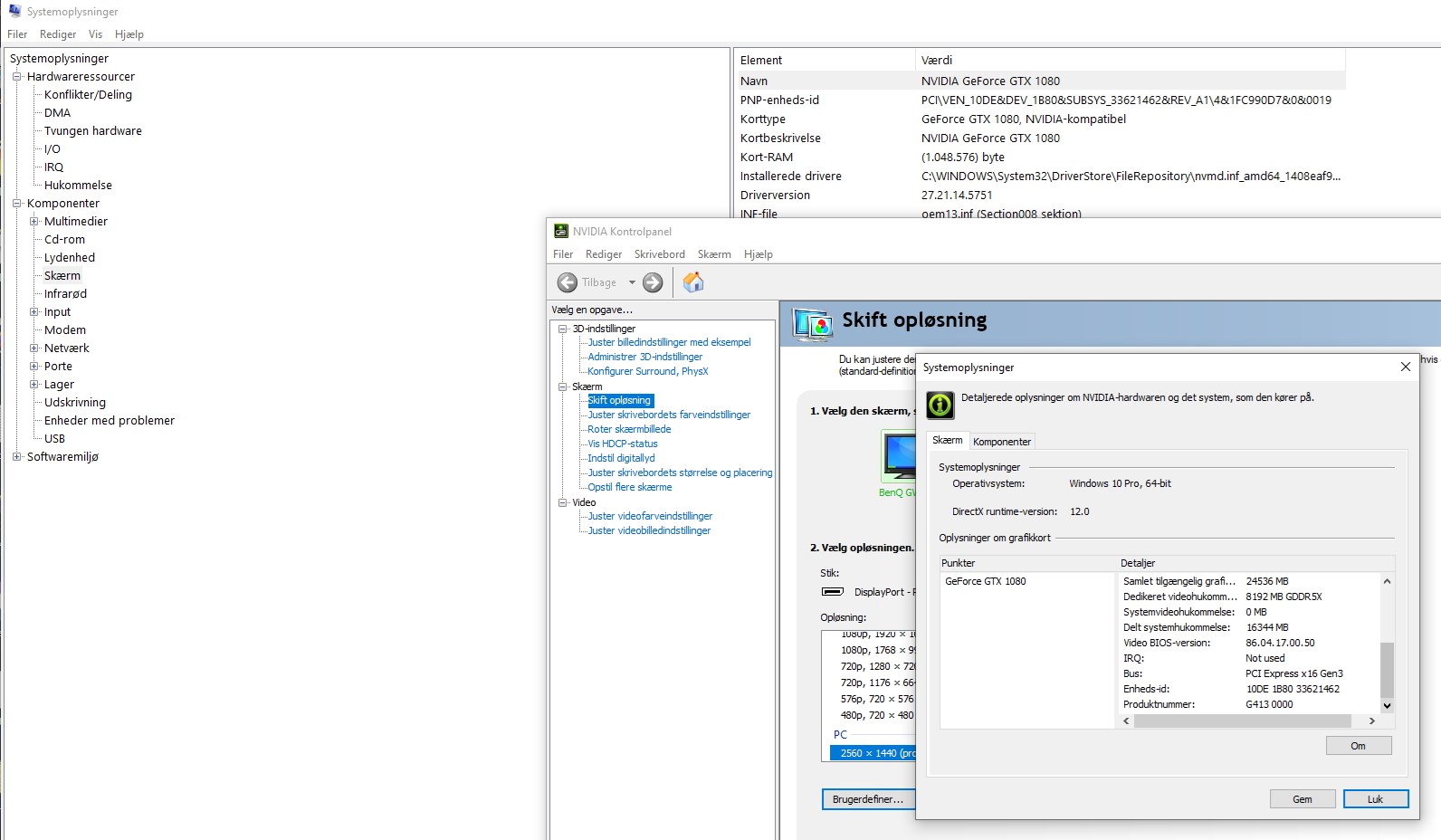Click the NVIDIA Kontrolpanel title bar icon

(561, 232)
